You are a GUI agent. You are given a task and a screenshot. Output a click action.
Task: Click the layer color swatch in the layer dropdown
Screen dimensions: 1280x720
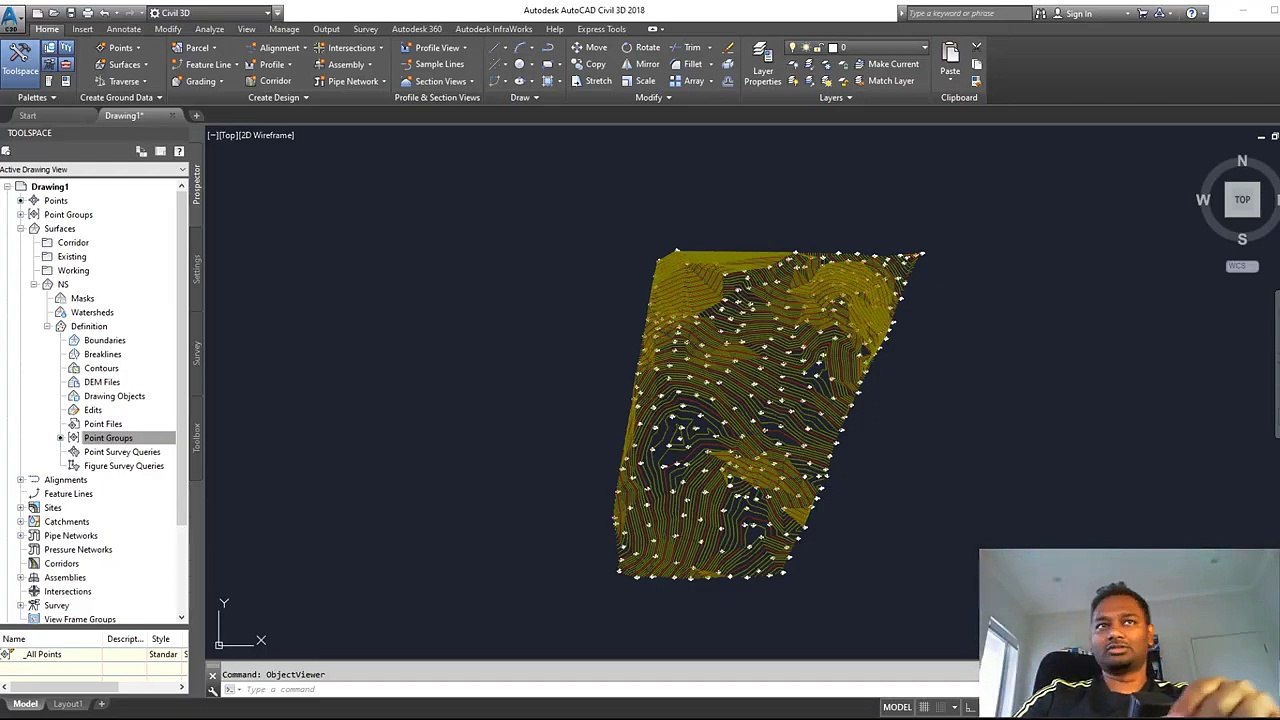click(833, 48)
